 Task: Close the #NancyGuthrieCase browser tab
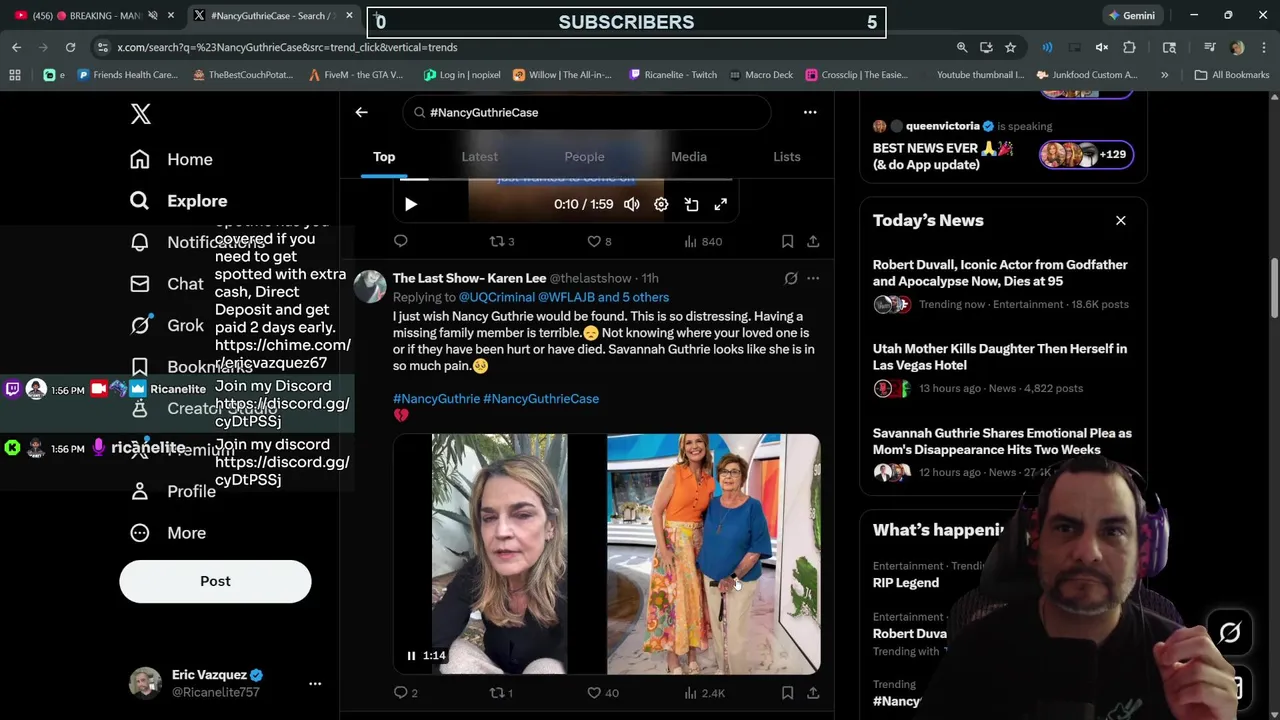(349, 16)
